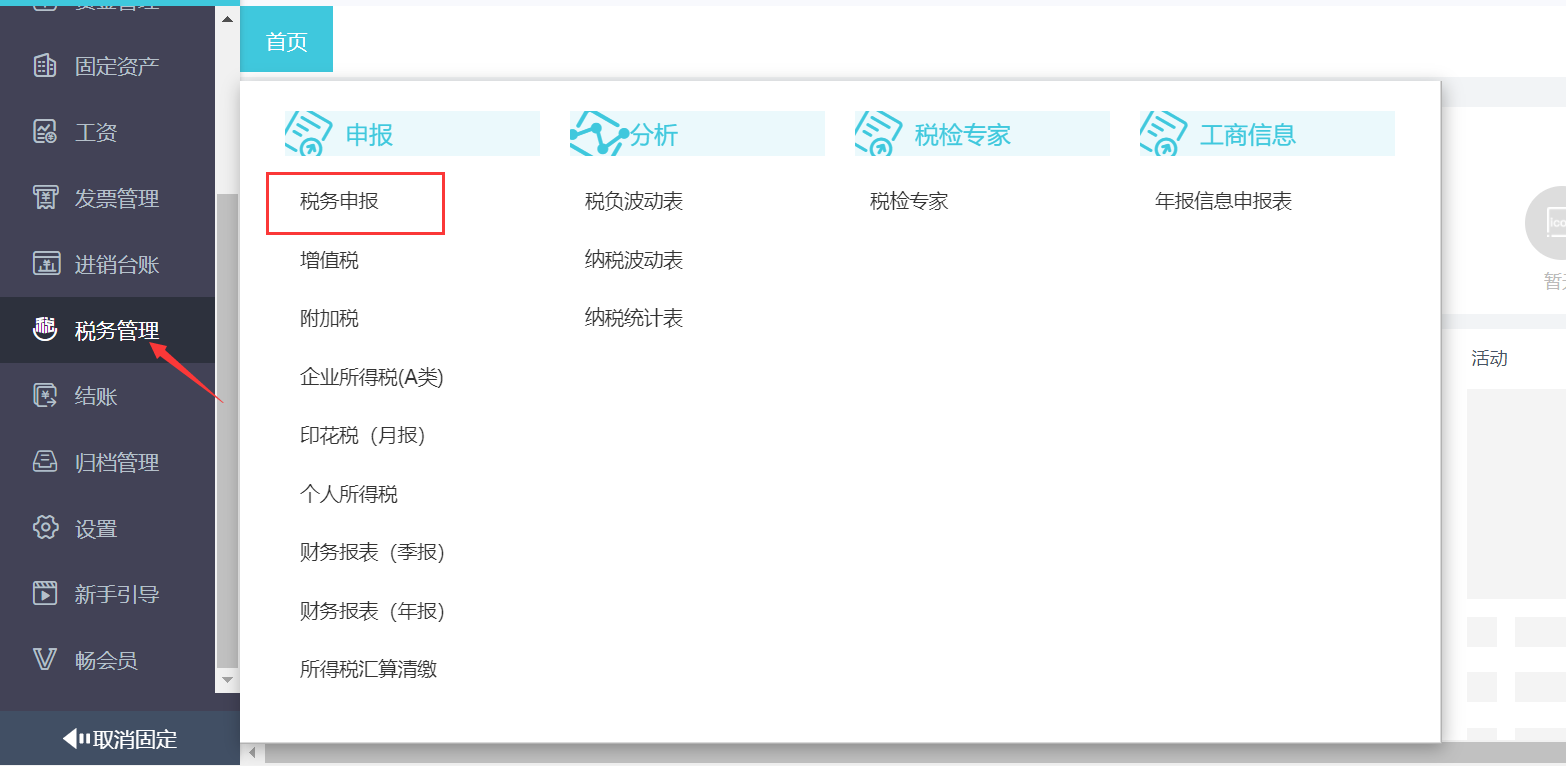Open 企业所得税(A类) link
Screen dimensions: 1566x766
click(371, 378)
